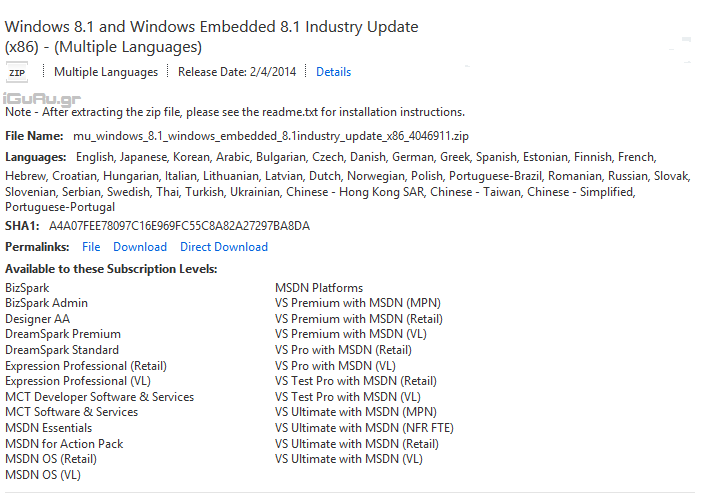Click the ZIP file type icon
Viewport: 705px width, 504px height.
pos(17,73)
